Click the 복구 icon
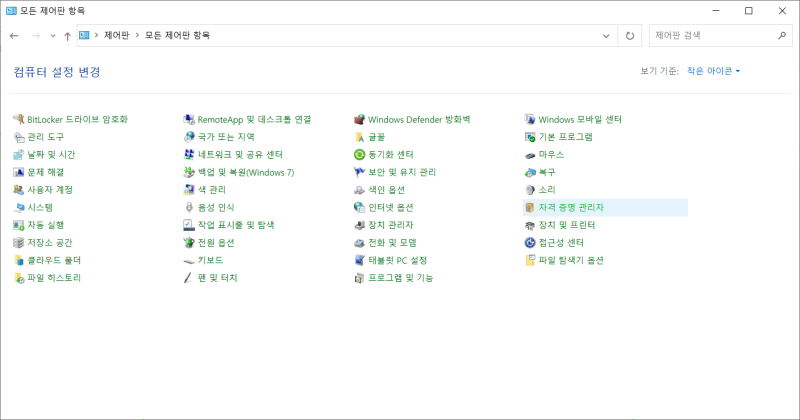This screenshot has height=420, width=800. pyautogui.click(x=530, y=172)
